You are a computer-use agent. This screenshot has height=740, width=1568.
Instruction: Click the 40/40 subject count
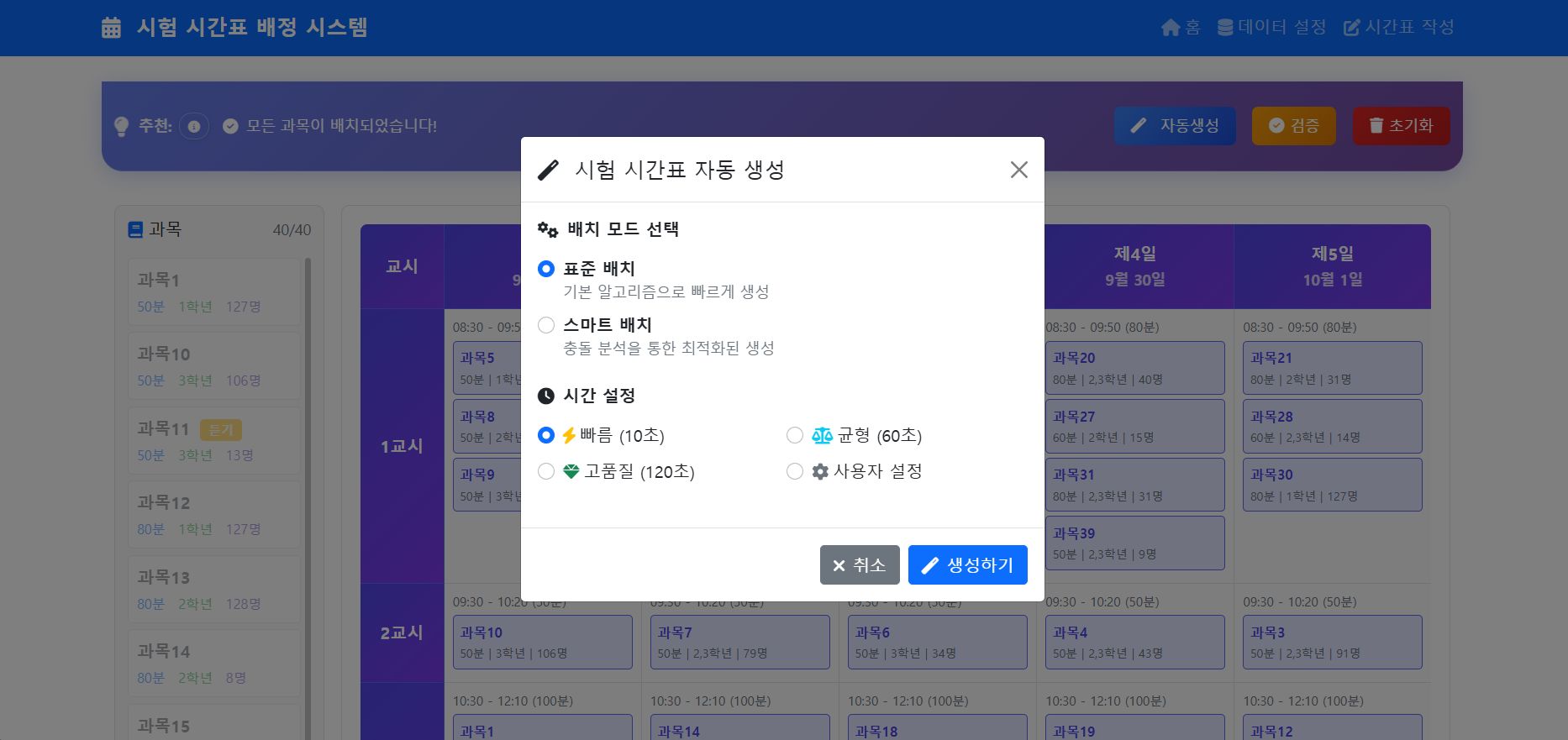coord(292,230)
